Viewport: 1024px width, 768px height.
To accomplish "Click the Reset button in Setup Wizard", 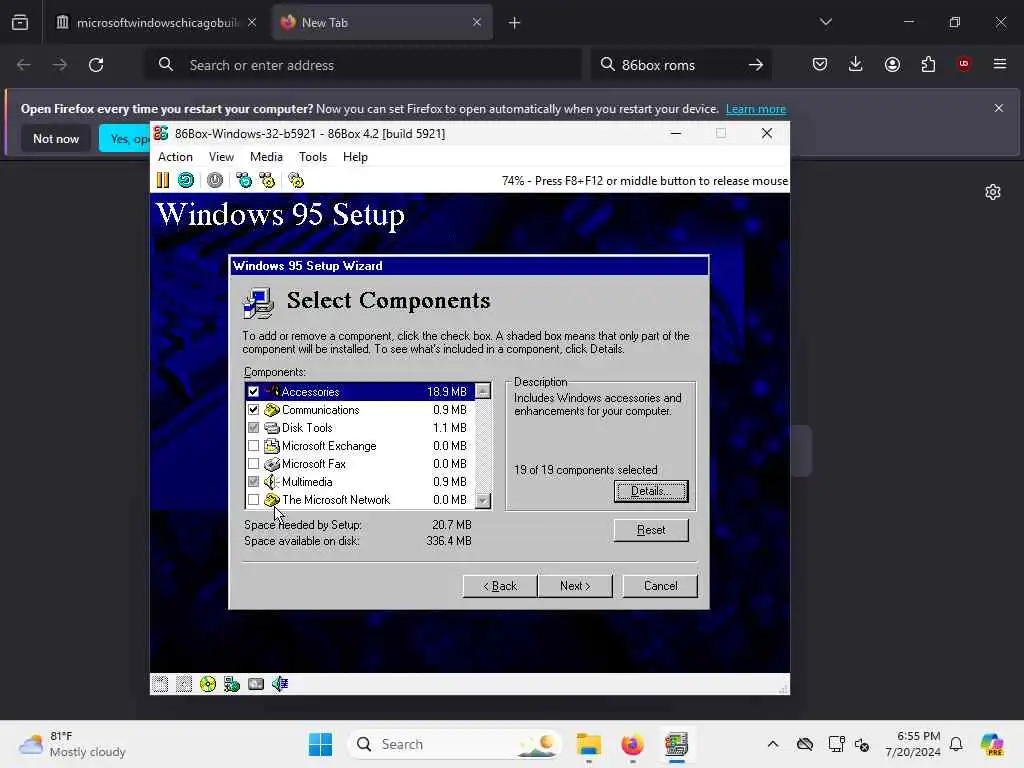I will pyautogui.click(x=651, y=530).
